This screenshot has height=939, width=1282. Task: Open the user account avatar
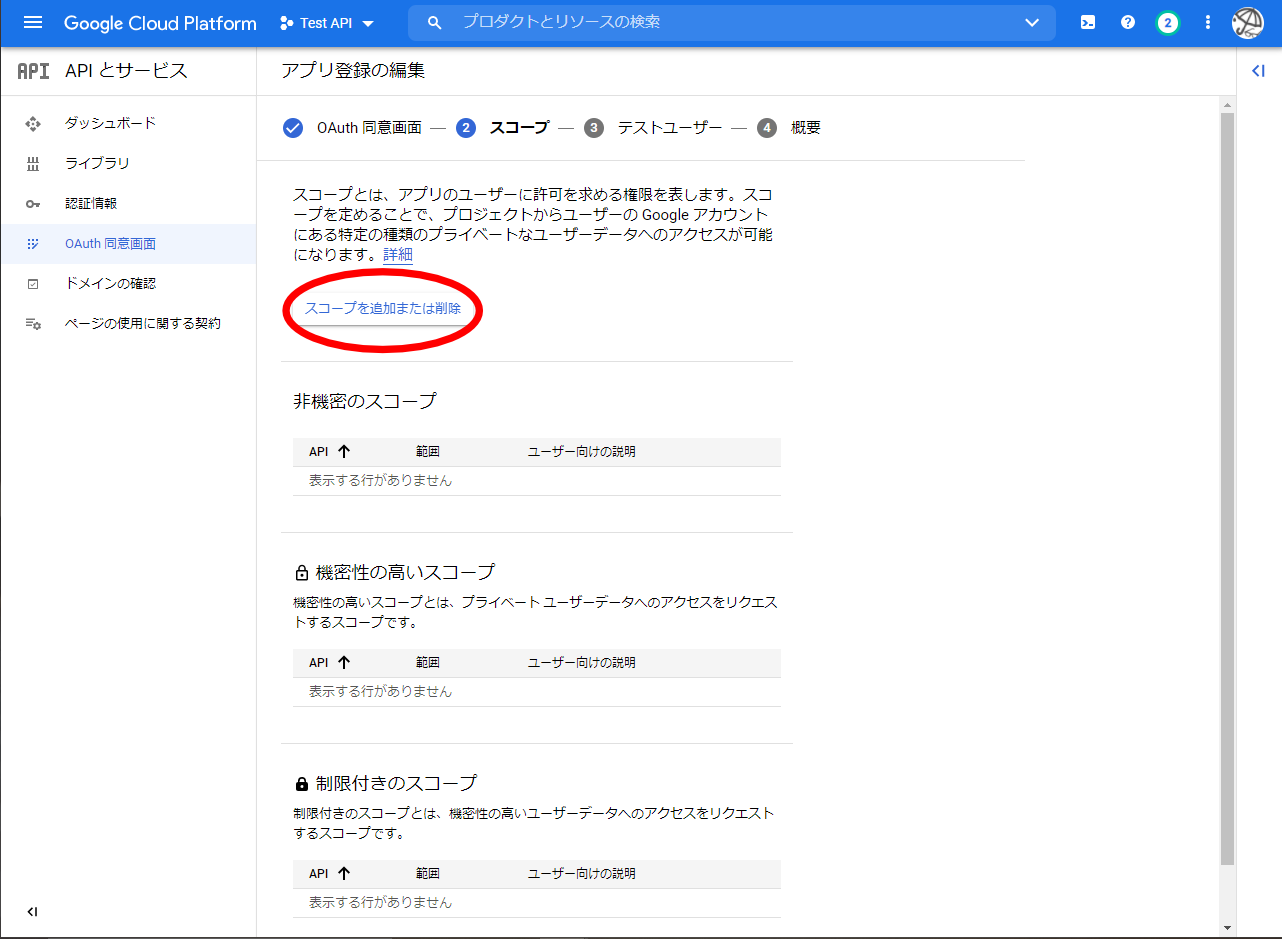(x=1247, y=22)
